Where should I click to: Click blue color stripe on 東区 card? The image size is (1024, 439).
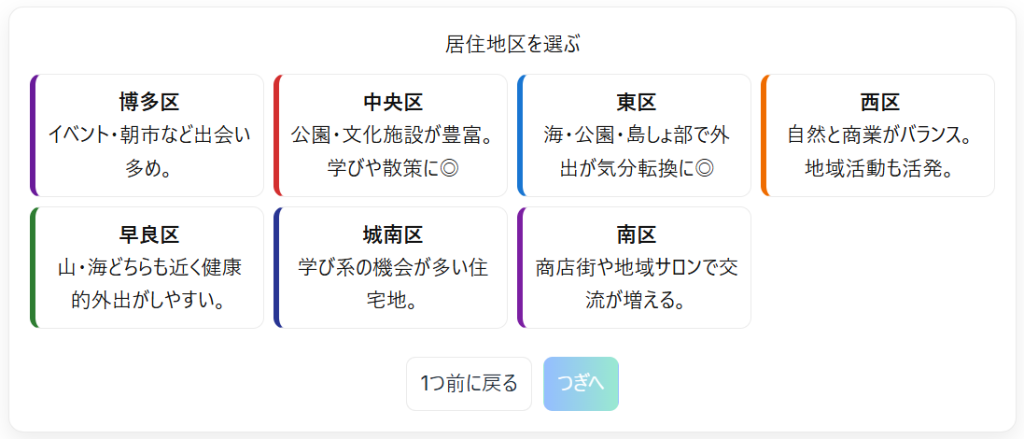[521, 135]
